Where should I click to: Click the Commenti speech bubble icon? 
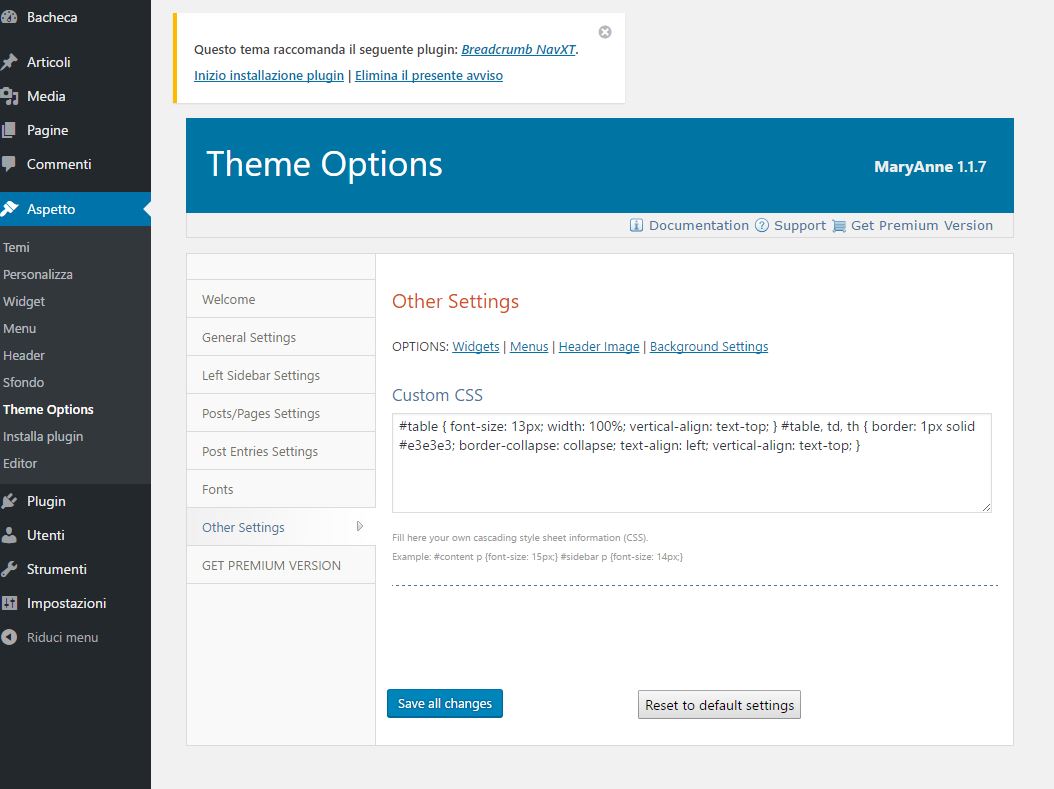click(9, 164)
